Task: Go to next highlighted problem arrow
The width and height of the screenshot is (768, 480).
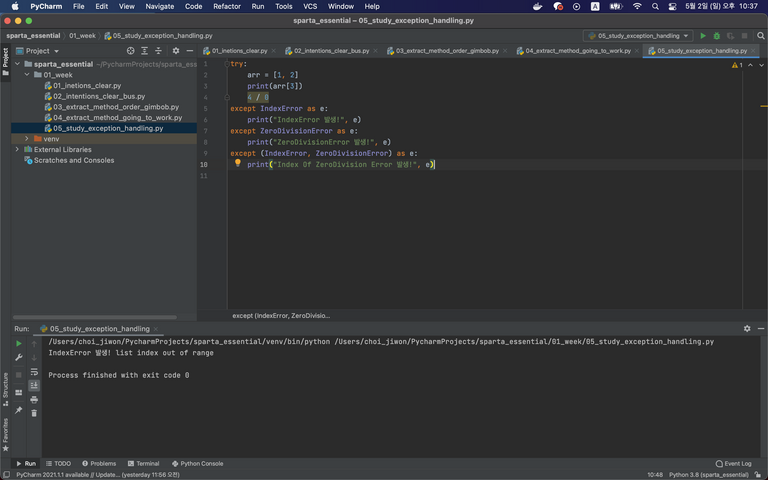Action: pos(761,65)
